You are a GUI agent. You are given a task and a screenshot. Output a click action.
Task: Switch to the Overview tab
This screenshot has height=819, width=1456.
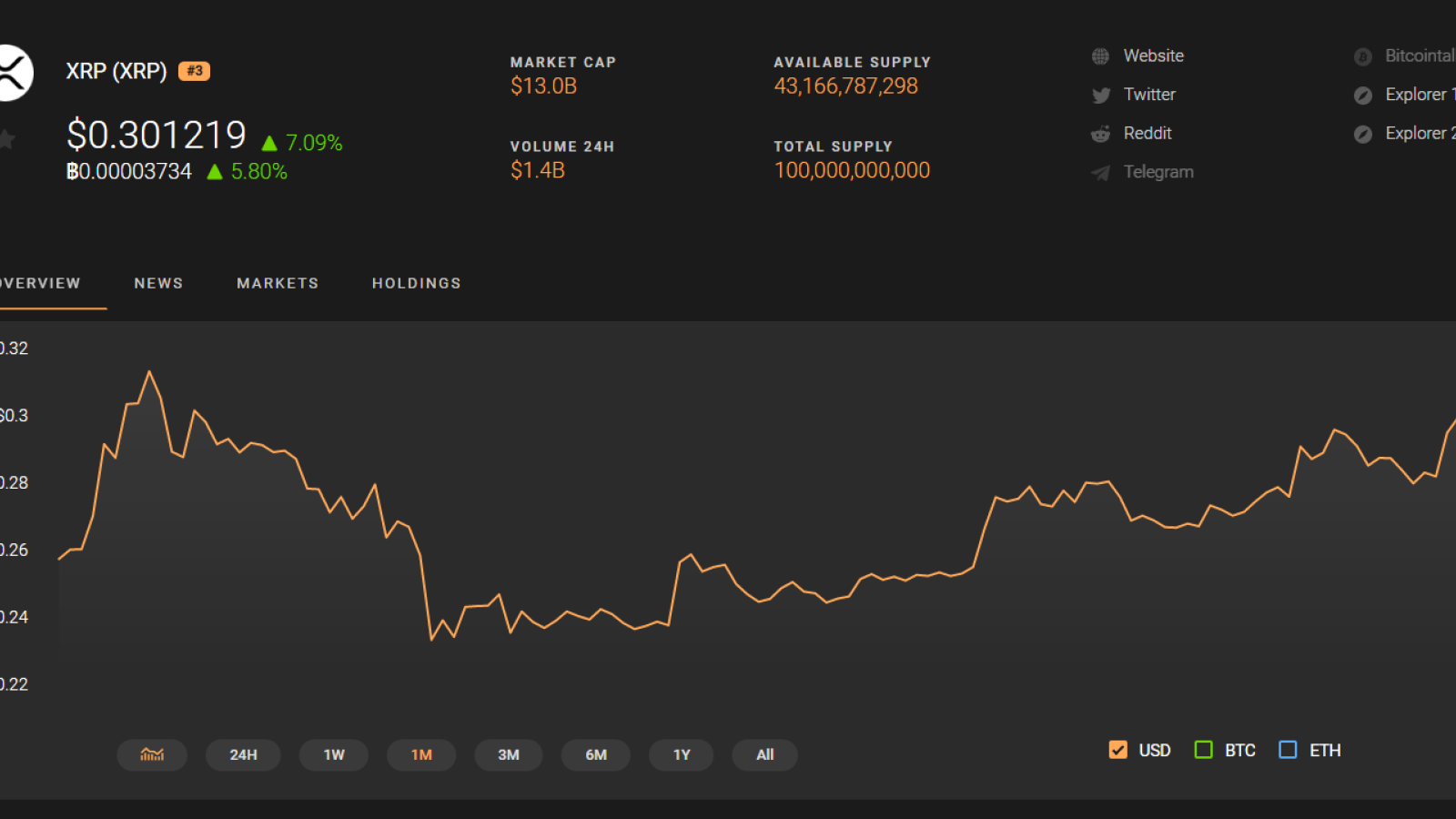(x=40, y=283)
